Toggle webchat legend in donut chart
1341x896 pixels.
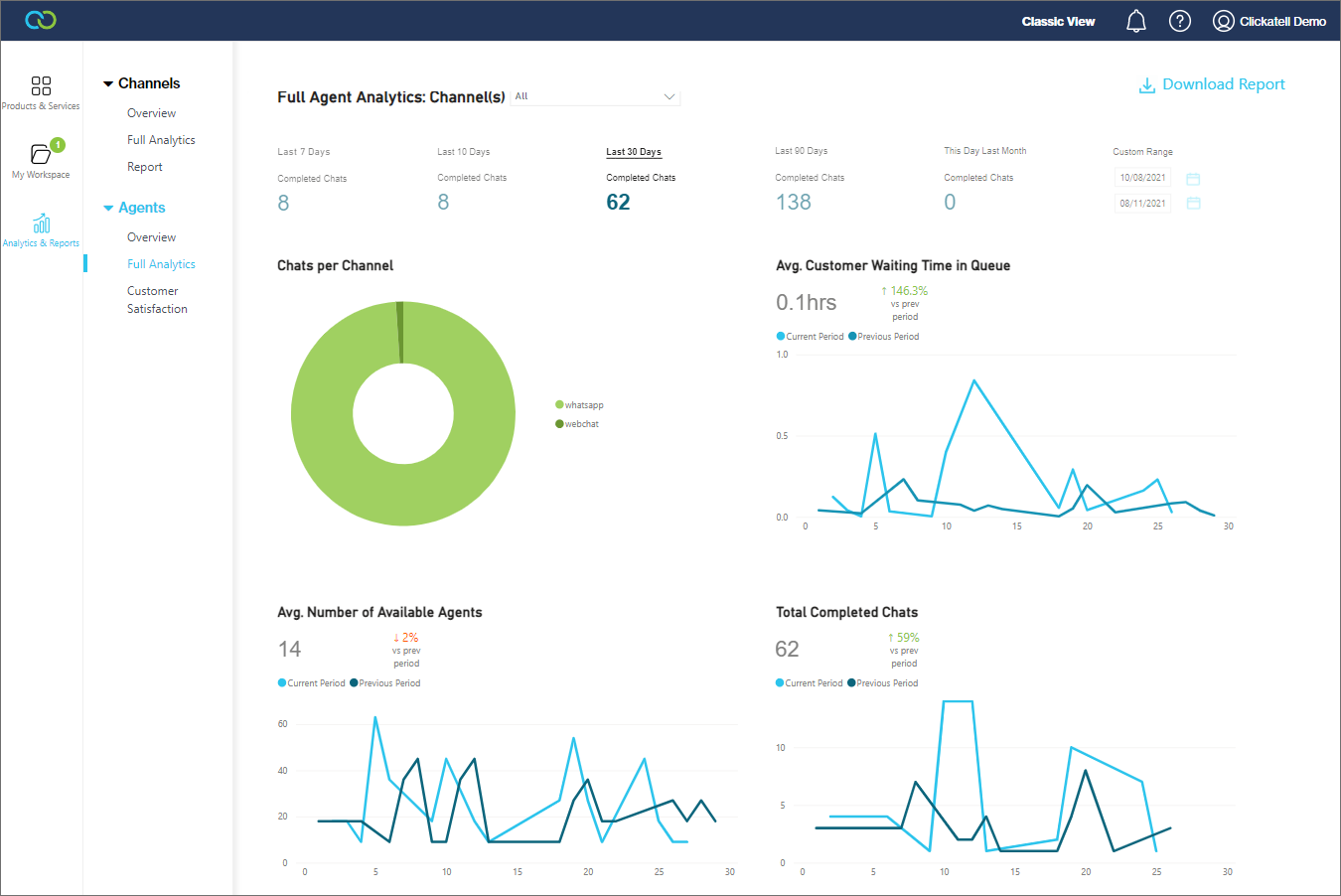click(581, 424)
